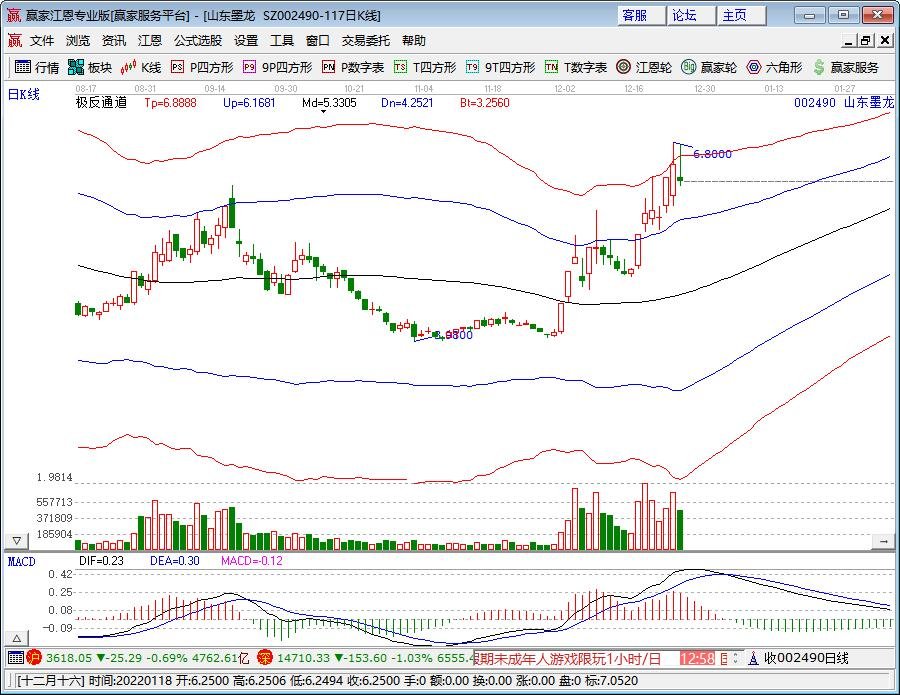Restore the inner child window
The image size is (900, 695).
pos(866,40)
